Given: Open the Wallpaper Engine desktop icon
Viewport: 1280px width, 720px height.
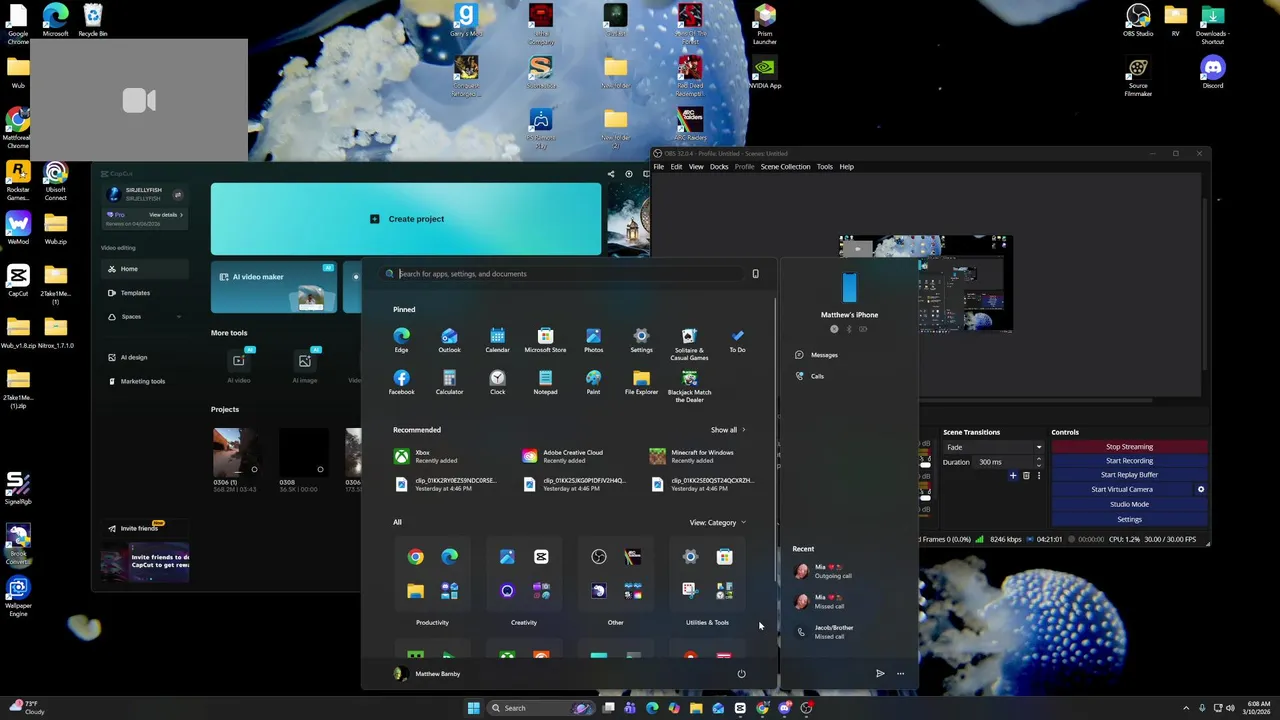Looking at the screenshot, I should [x=18, y=597].
